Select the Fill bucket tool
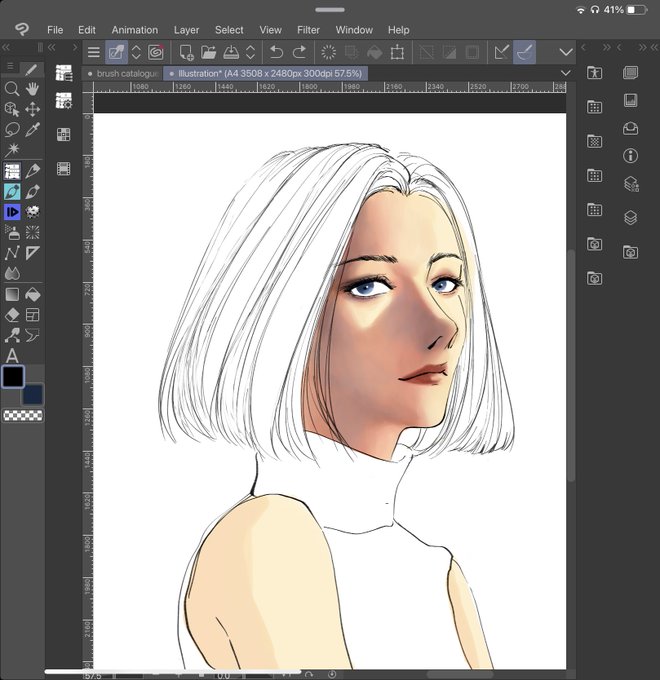The image size is (660, 680). [x=33, y=294]
